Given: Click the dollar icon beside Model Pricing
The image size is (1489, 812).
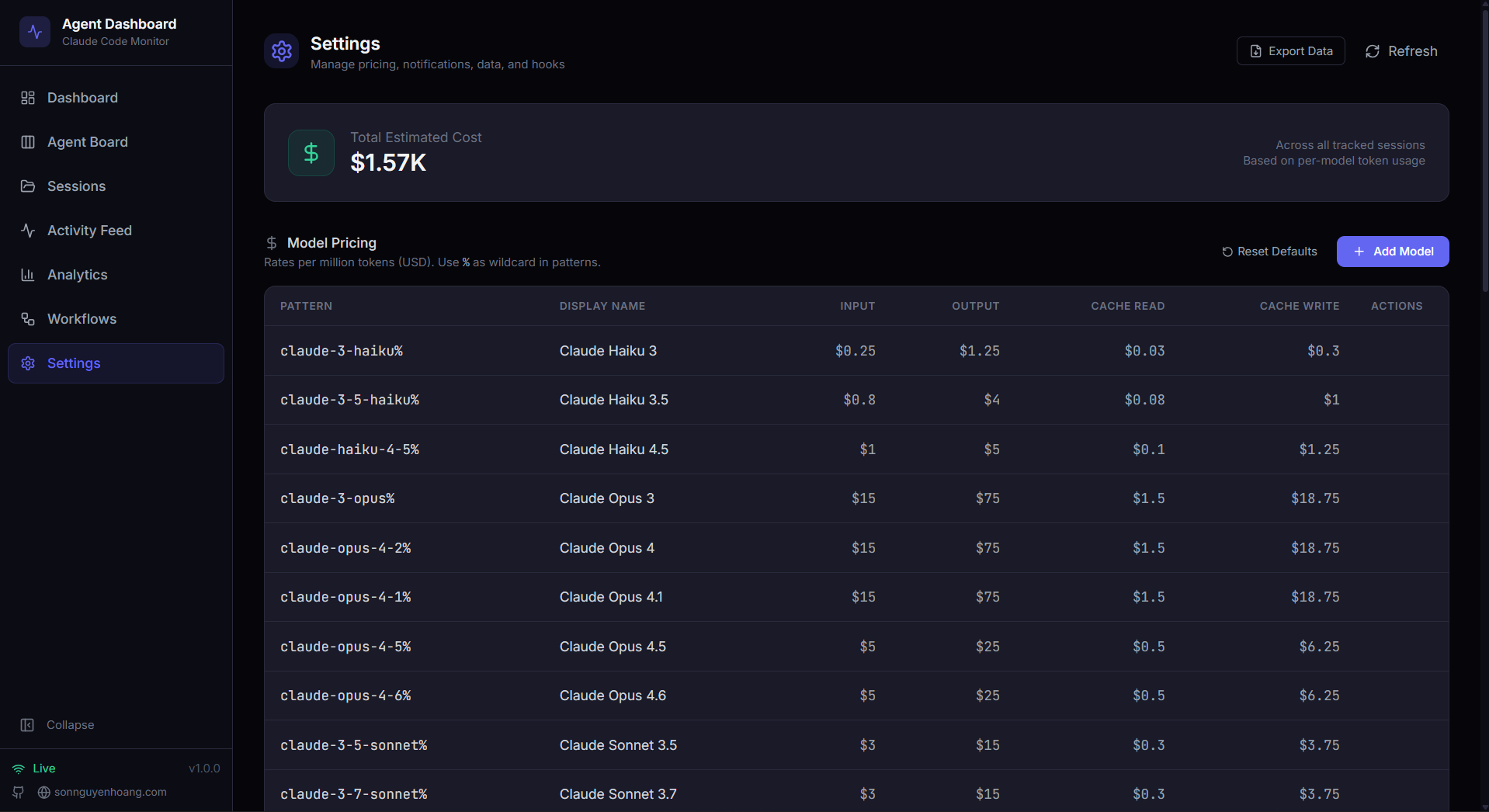Looking at the screenshot, I should pos(272,243).
